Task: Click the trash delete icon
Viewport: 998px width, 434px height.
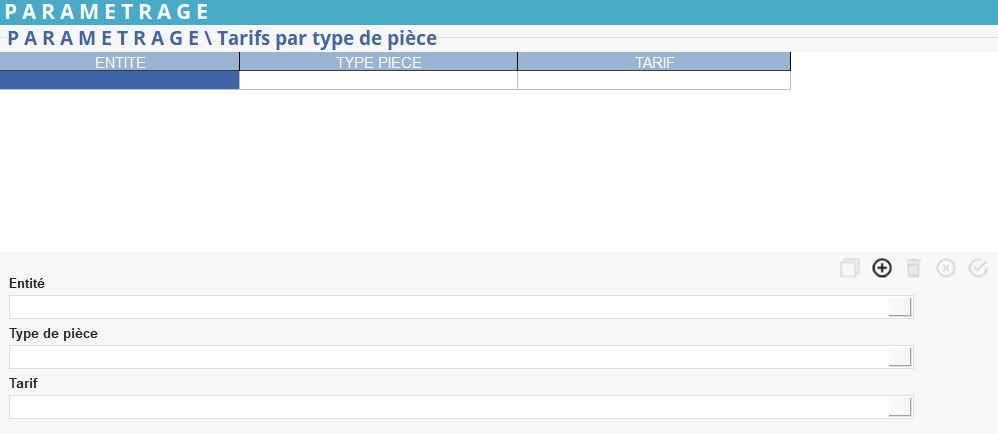Action: [913, 268]
